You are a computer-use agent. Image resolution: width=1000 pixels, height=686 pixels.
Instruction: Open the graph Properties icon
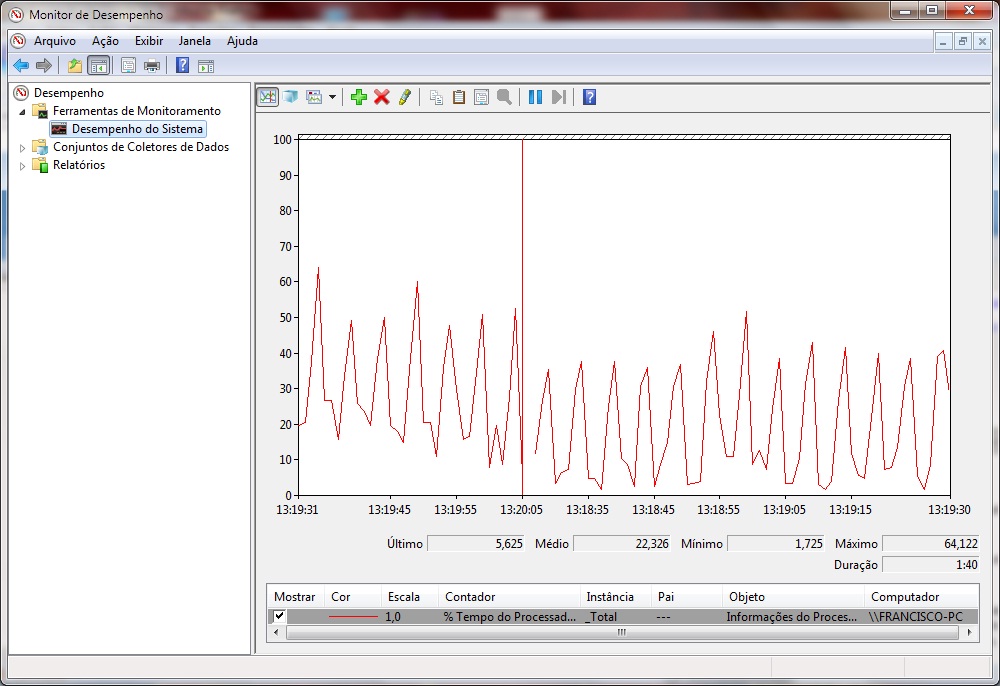coord(482,98)
